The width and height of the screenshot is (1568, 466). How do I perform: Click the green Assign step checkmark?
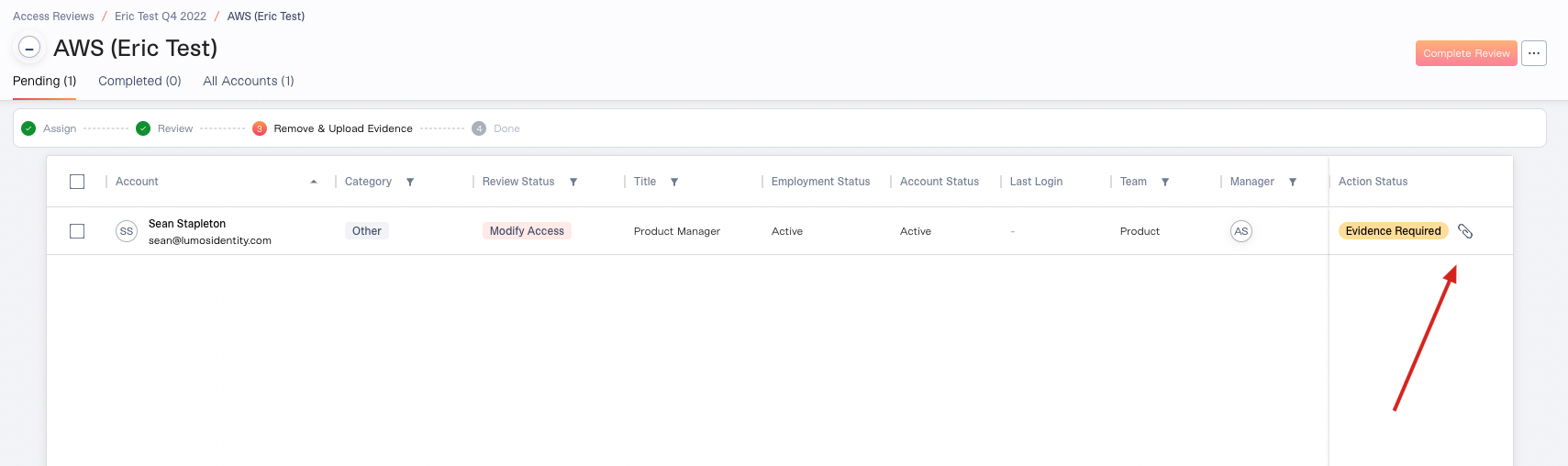pyautogui.click(x=28, y=128)
